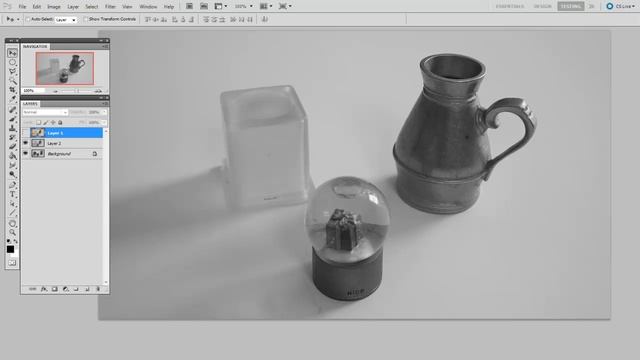
Task: Enable the Auto-Select checkbox
Action: (28, 19)
